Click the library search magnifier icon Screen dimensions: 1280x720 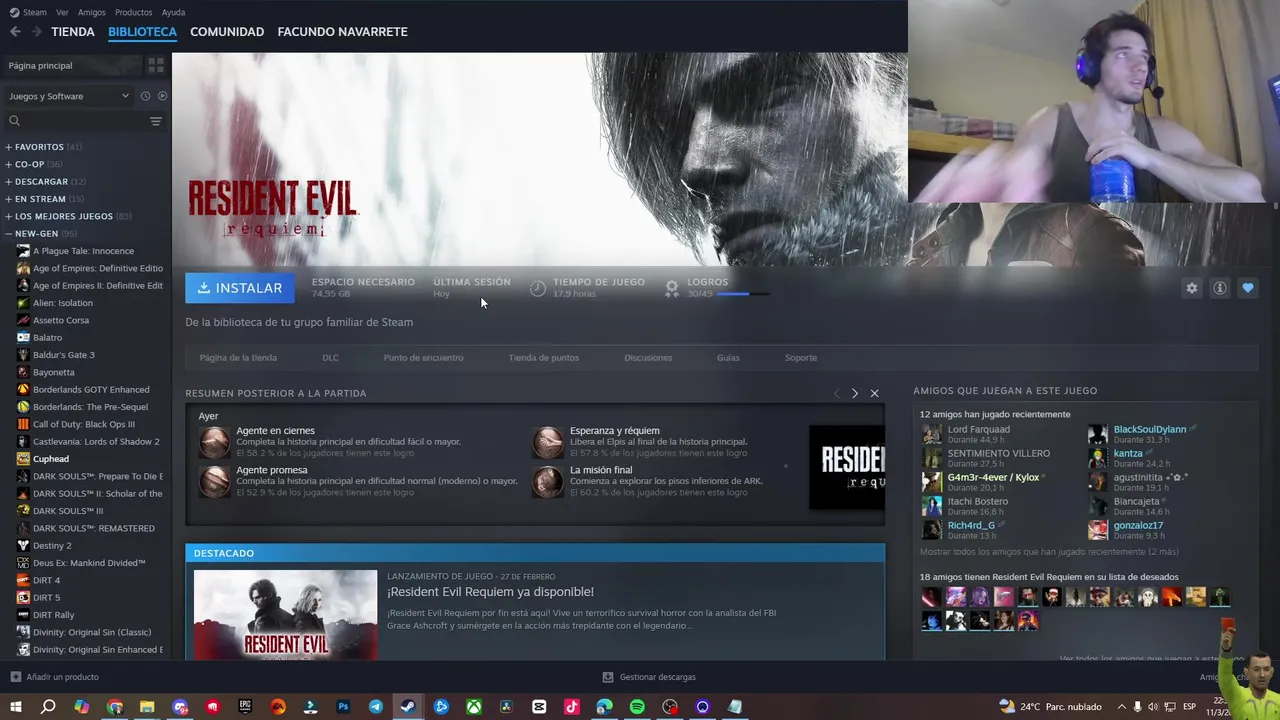tap(14, 121)
